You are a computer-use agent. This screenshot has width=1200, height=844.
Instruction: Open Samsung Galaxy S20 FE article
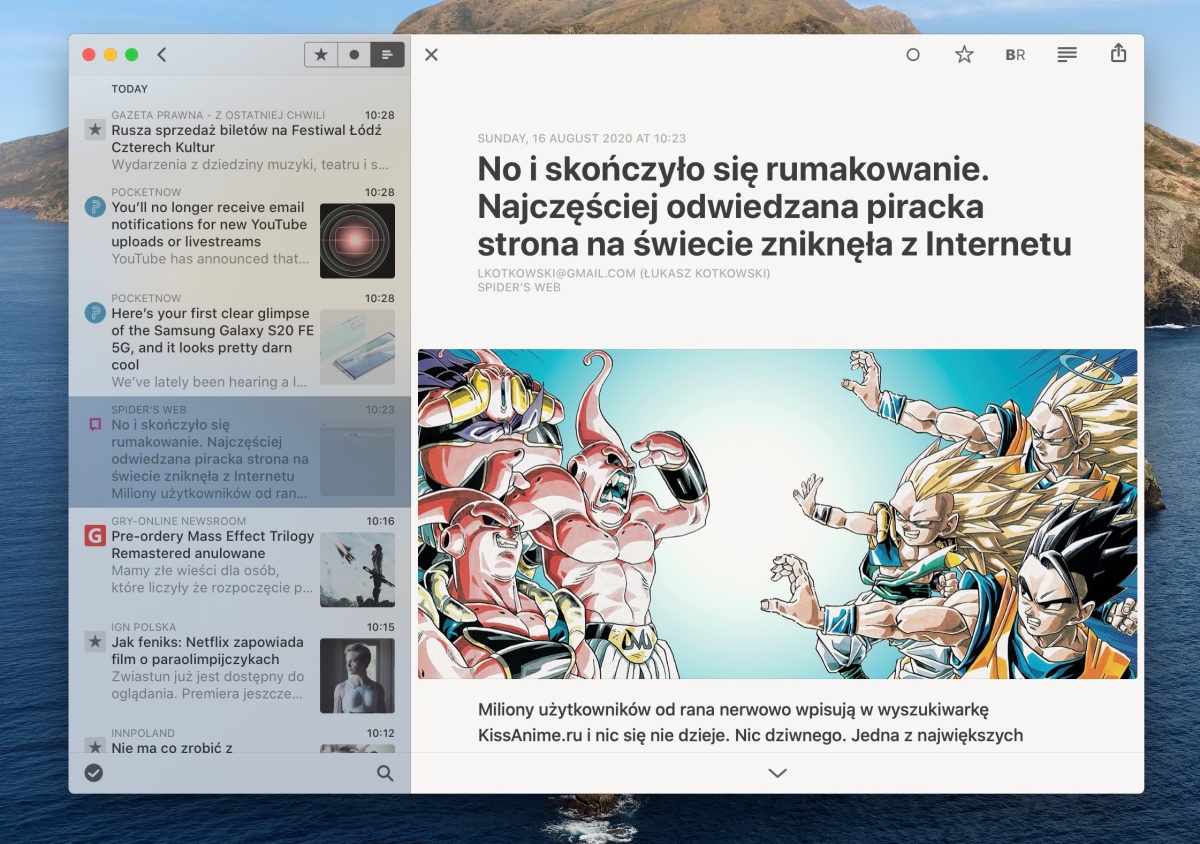coord(240,342)
